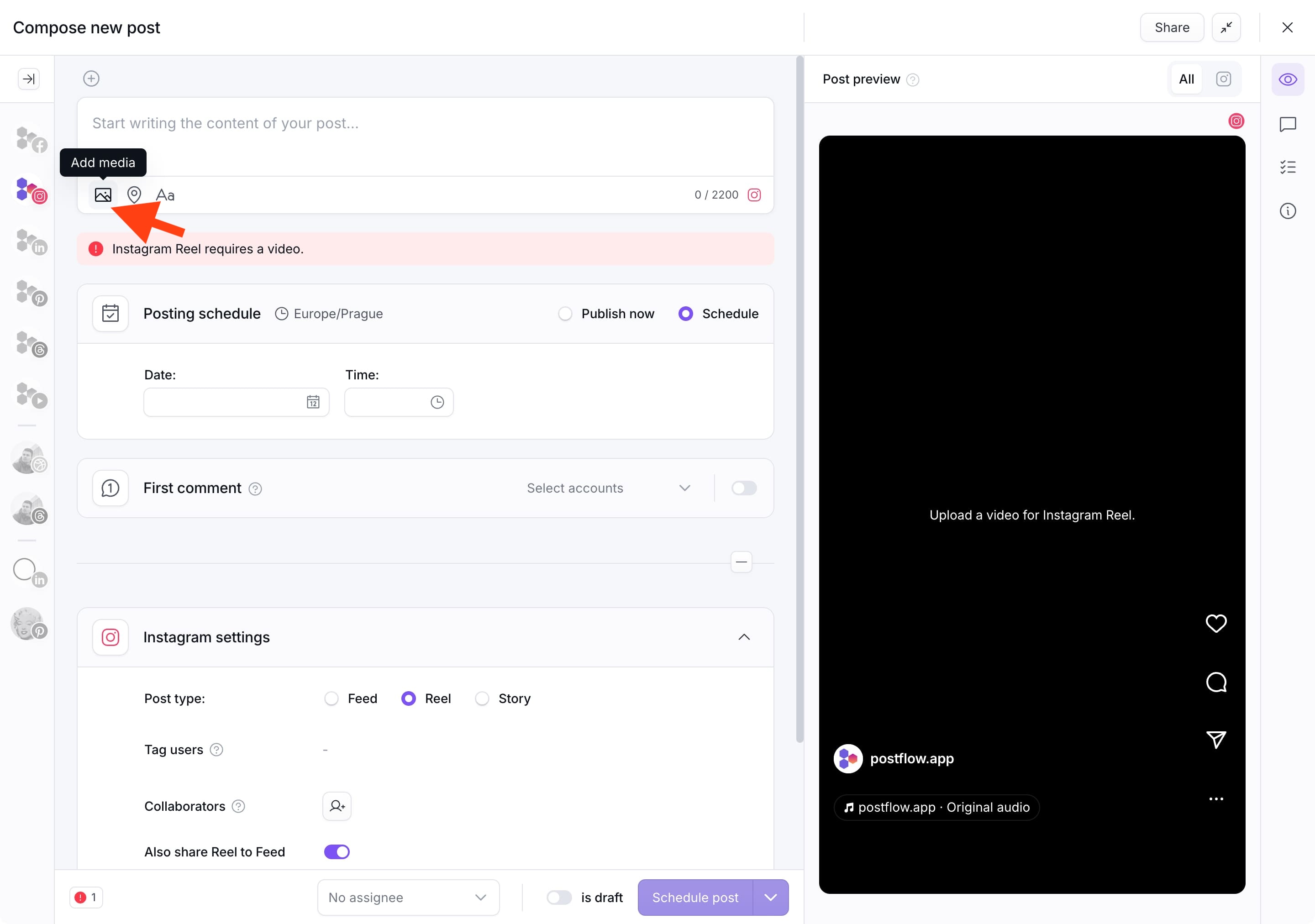The width and height of the screenshot is (1315, 924).
Task: Switch preview to the All tab
Action: click(x=1186, y=79)
